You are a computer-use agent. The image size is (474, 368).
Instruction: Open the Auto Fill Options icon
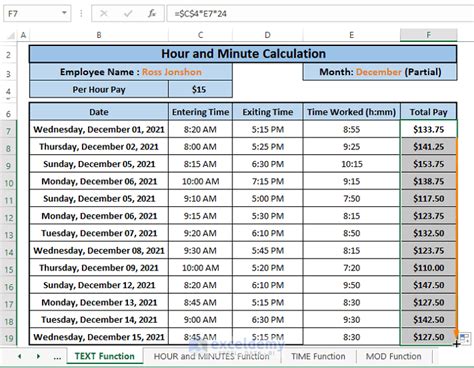(x=465, y=338)
